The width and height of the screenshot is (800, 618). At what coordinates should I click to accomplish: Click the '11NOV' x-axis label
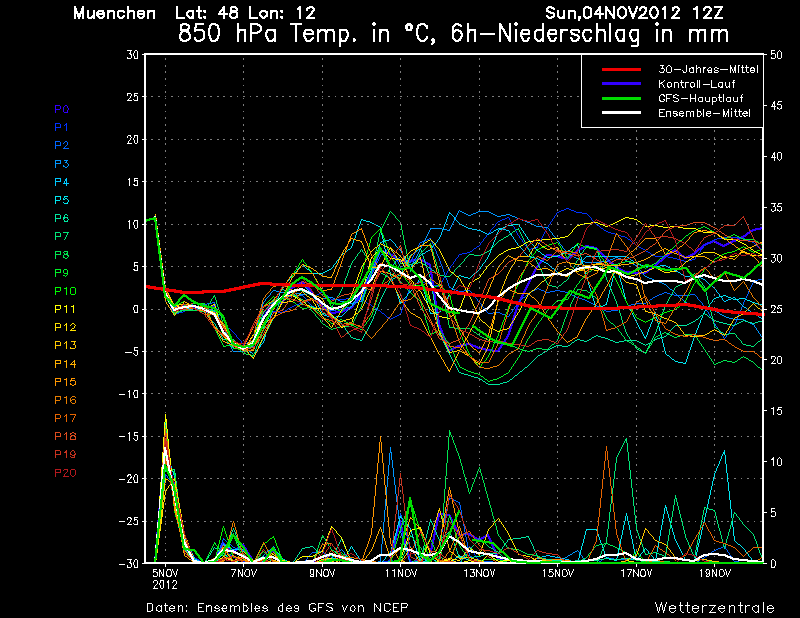pos(401,573)
